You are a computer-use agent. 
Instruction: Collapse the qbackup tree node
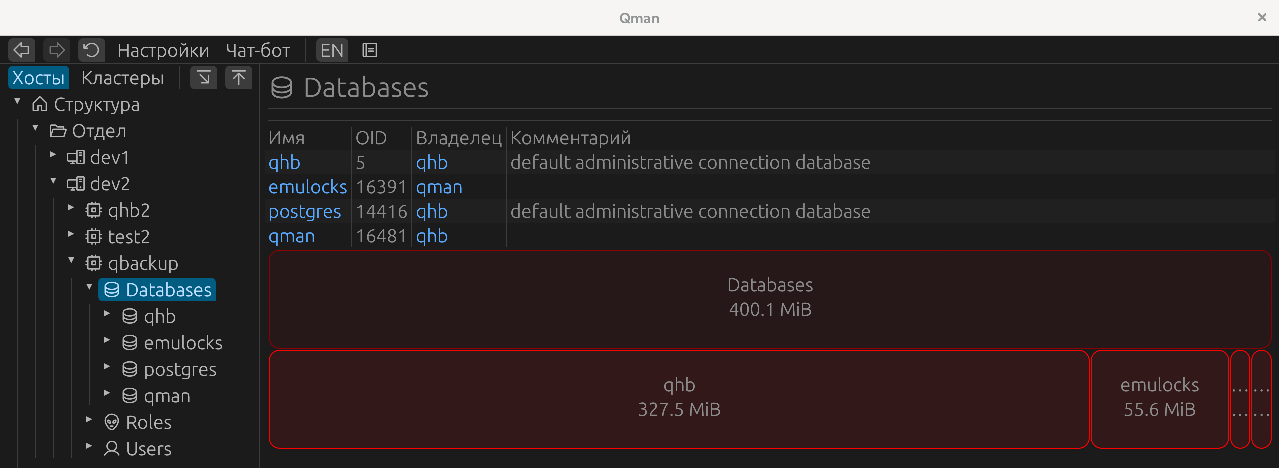coord(71,262)
